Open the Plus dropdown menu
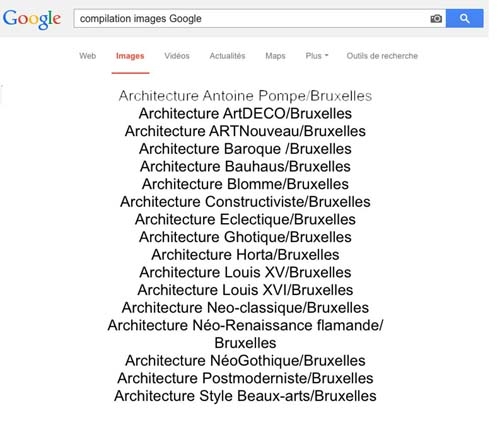This screenshot has height=423, width=500. pyautogui.click(x=317, y=56)
